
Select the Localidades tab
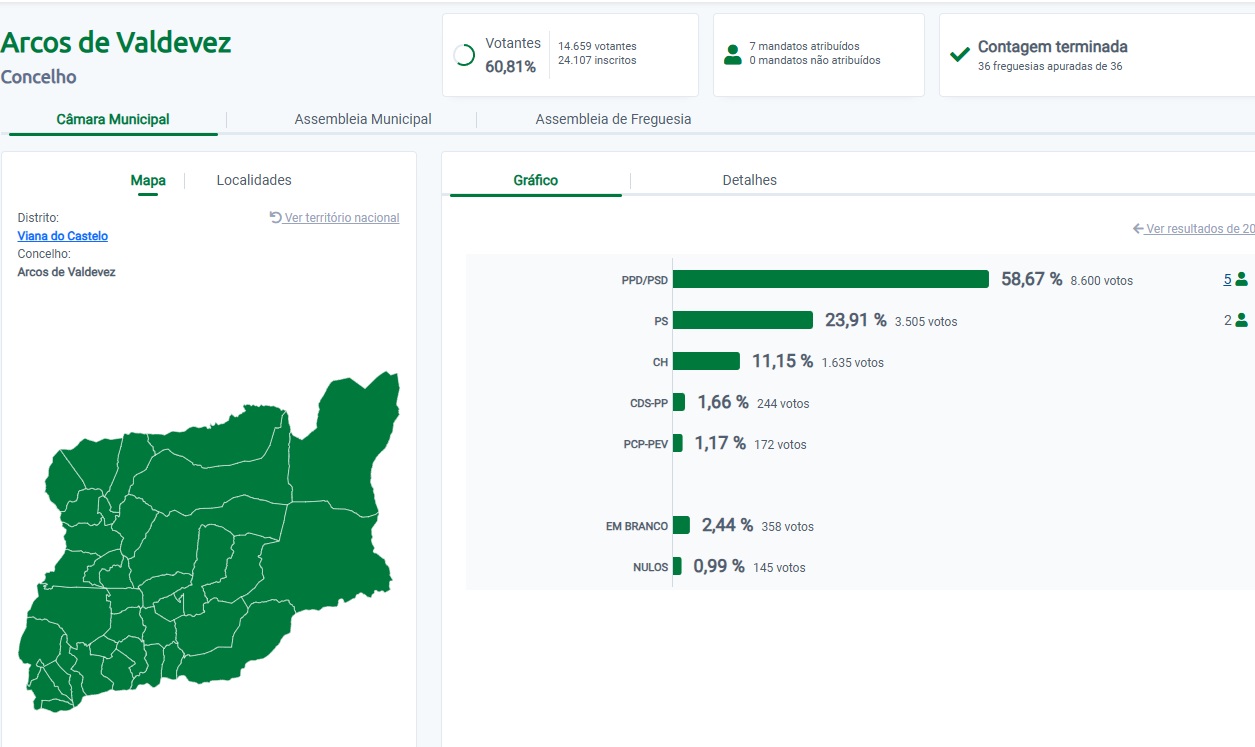tap(254, 180)
